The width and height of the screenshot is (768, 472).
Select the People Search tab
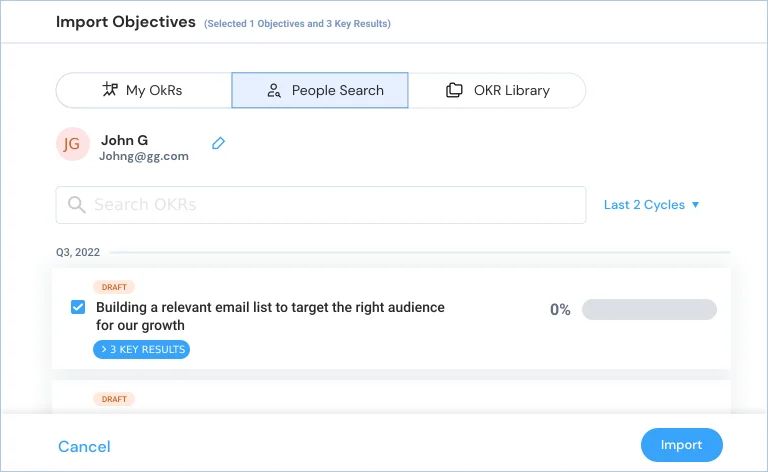[320, 90]
